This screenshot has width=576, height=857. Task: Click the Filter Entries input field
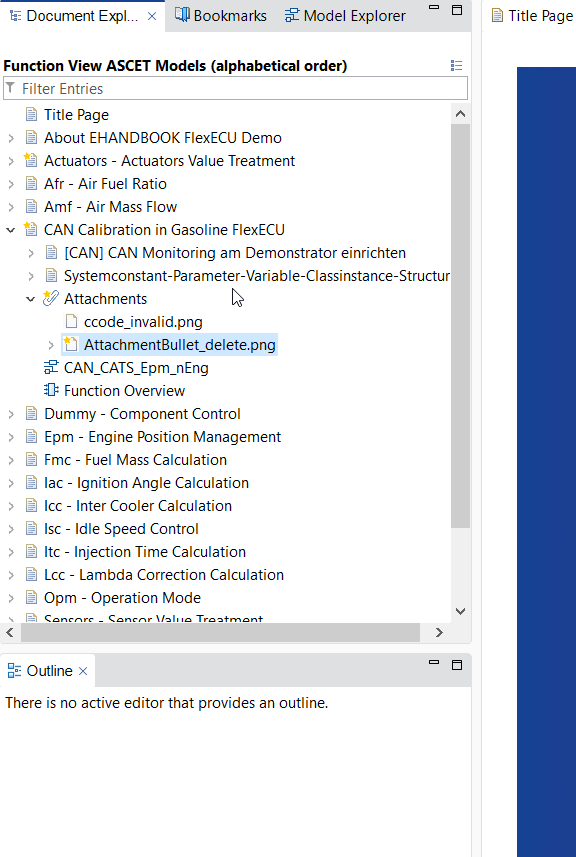(x=236, y=89)
